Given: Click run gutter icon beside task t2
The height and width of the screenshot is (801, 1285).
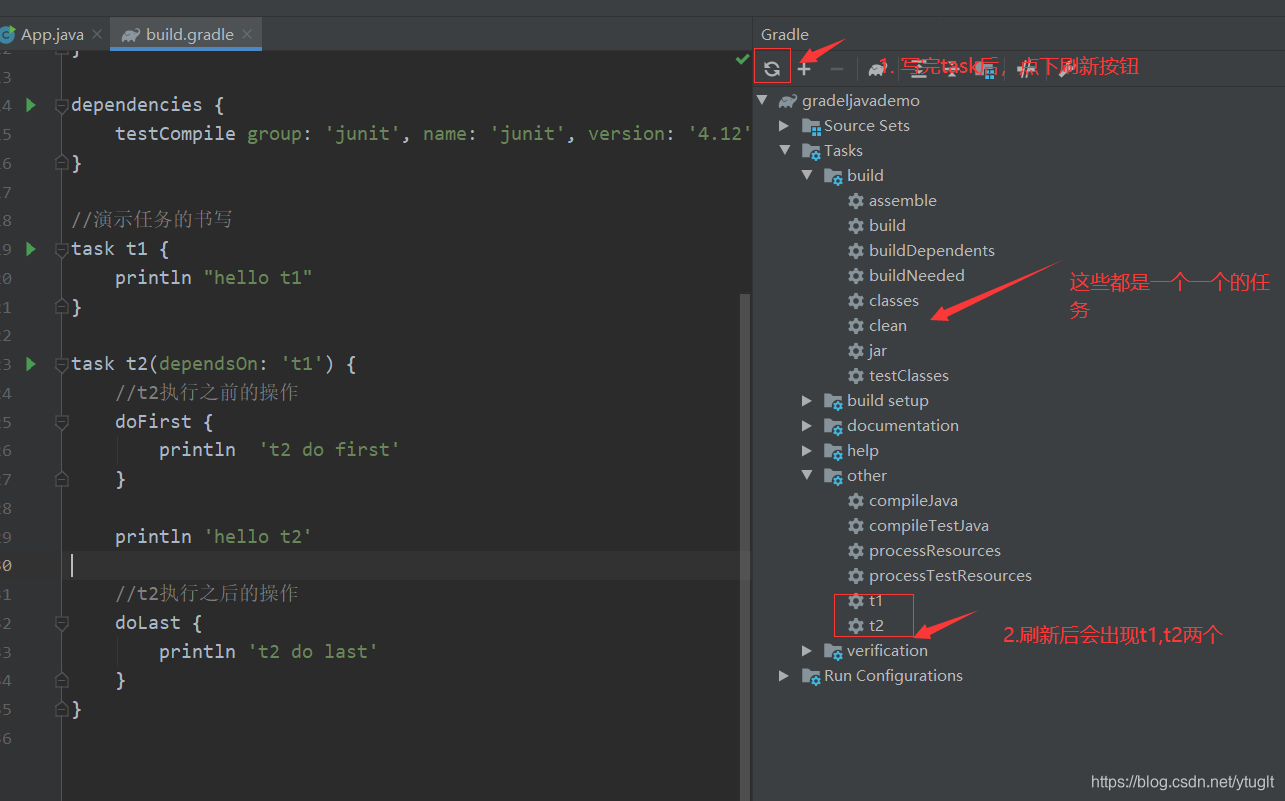Looking at the screenshot, I should (x=31, y=363).
